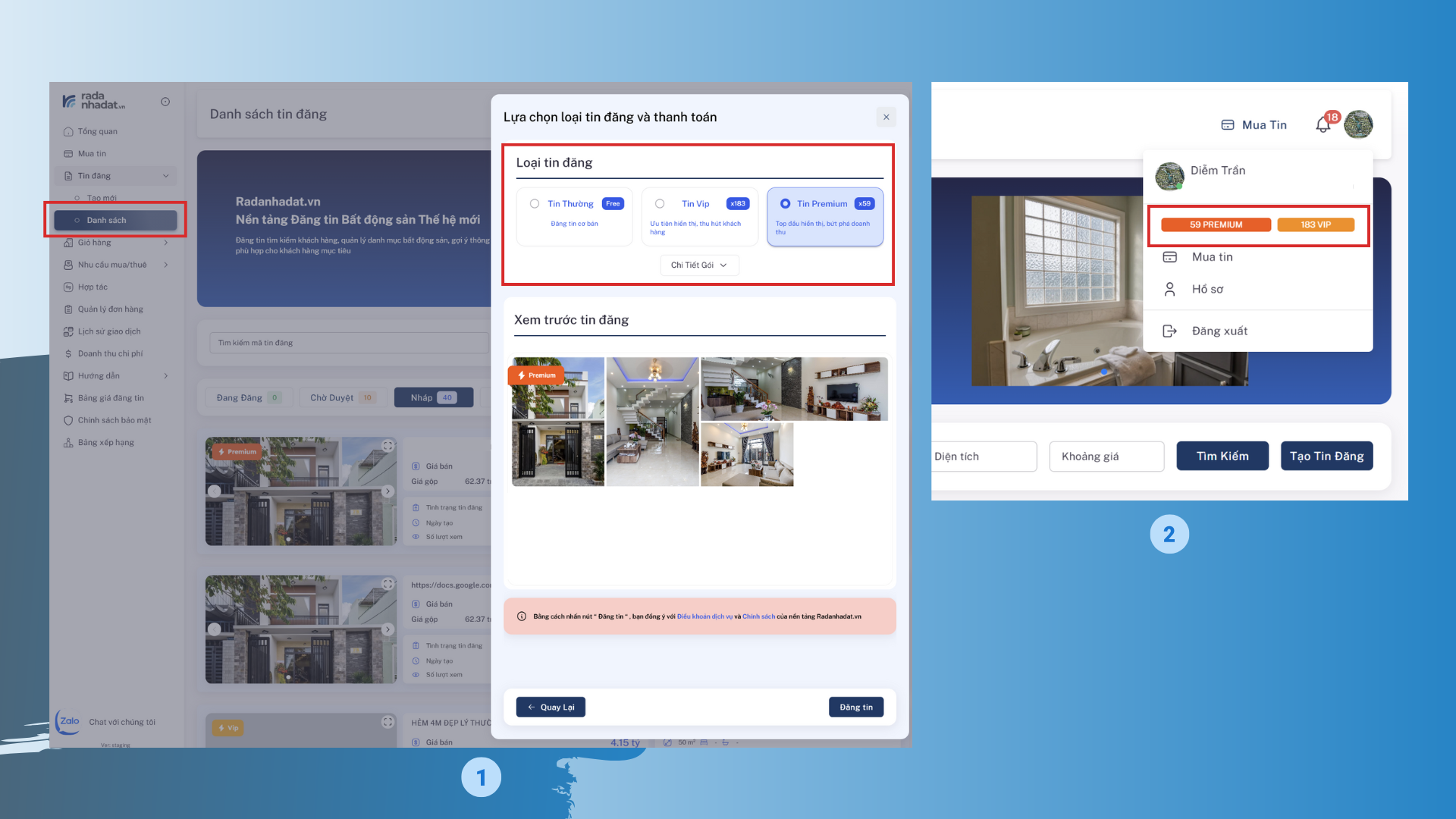
Task: Switch to the Chờ Duyệt tab
Action: pyautogui.click(x=343, y=397)
